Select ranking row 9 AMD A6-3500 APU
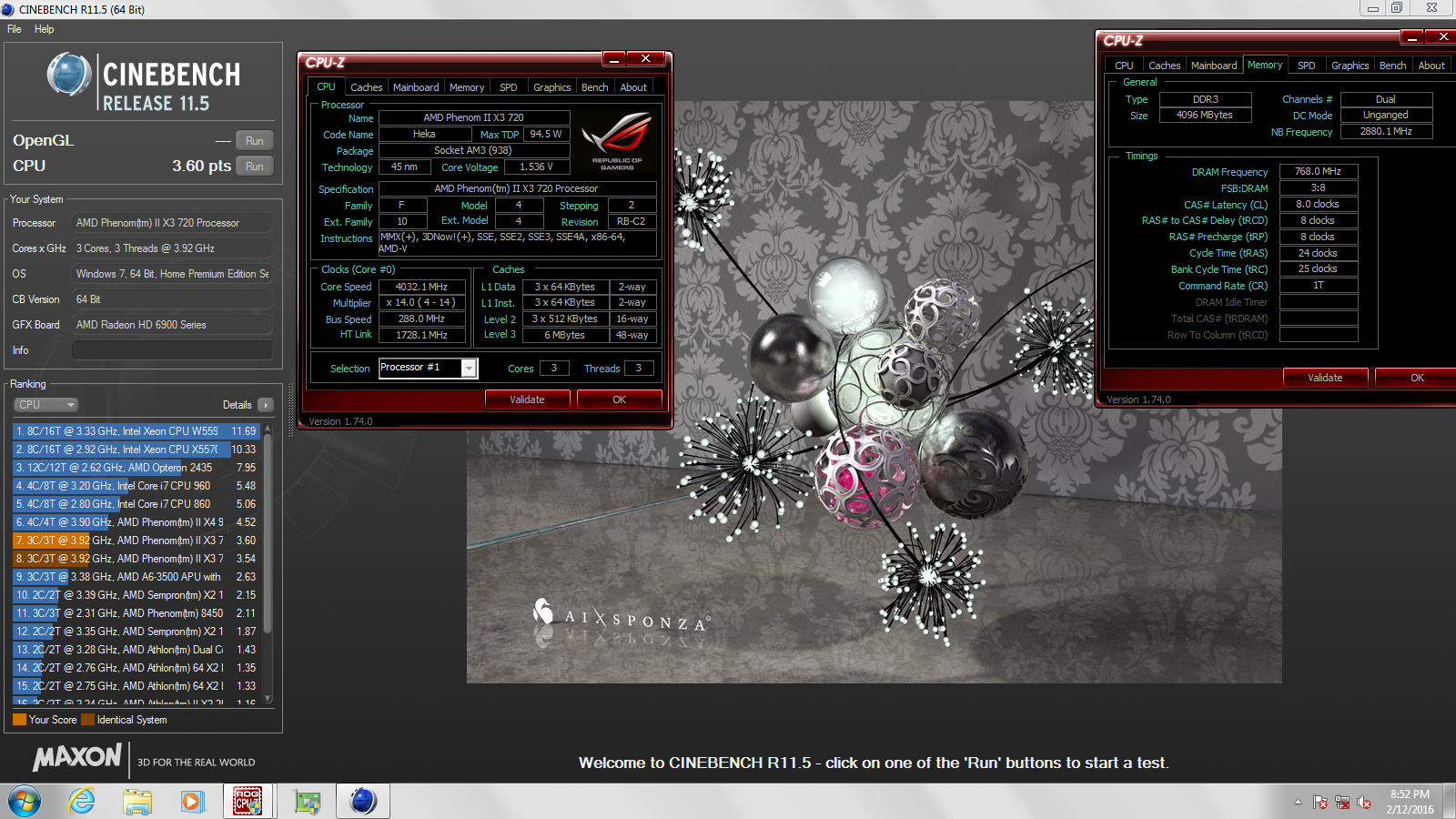Viewport: 1456px width, 819px height. click(136, 577)
